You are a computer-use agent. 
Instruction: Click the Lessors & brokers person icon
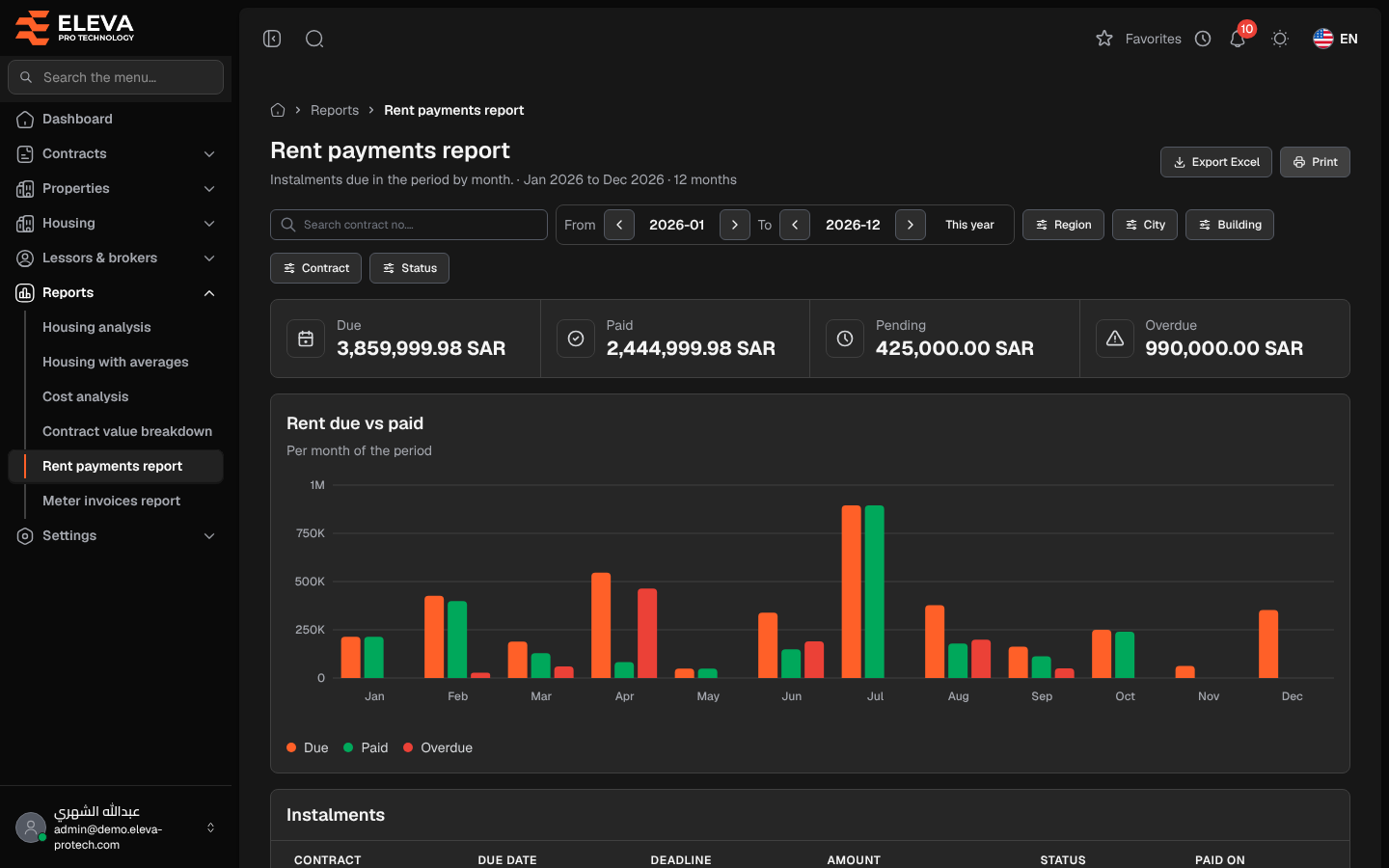click(25, 258)
